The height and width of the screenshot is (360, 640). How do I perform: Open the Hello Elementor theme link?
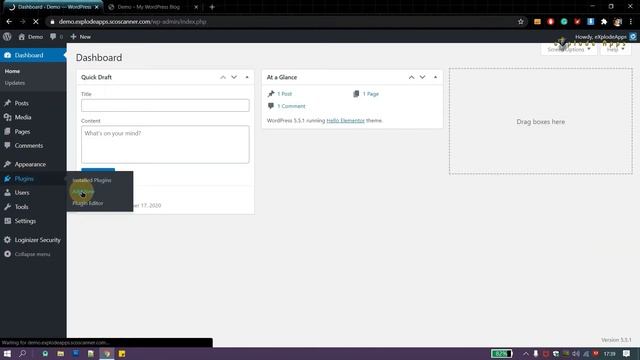345,120
